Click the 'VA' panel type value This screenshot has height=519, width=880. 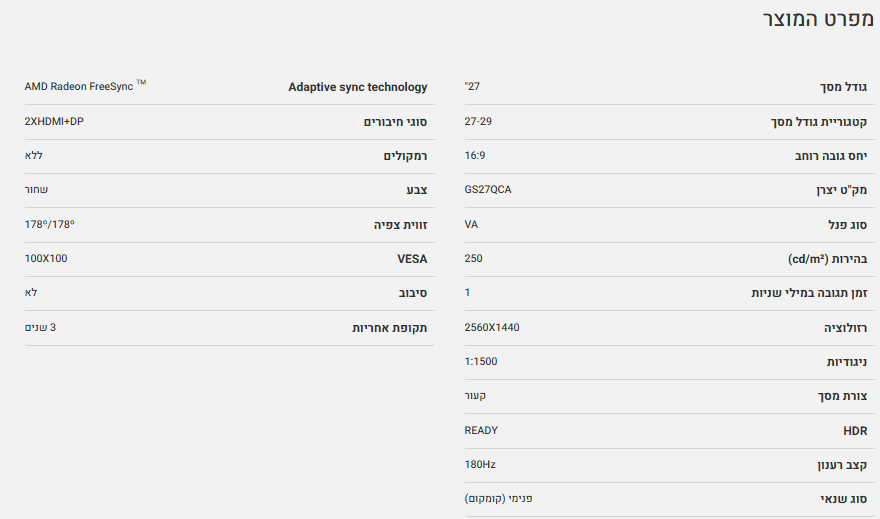pyautogui.click(x=471, y=224)
